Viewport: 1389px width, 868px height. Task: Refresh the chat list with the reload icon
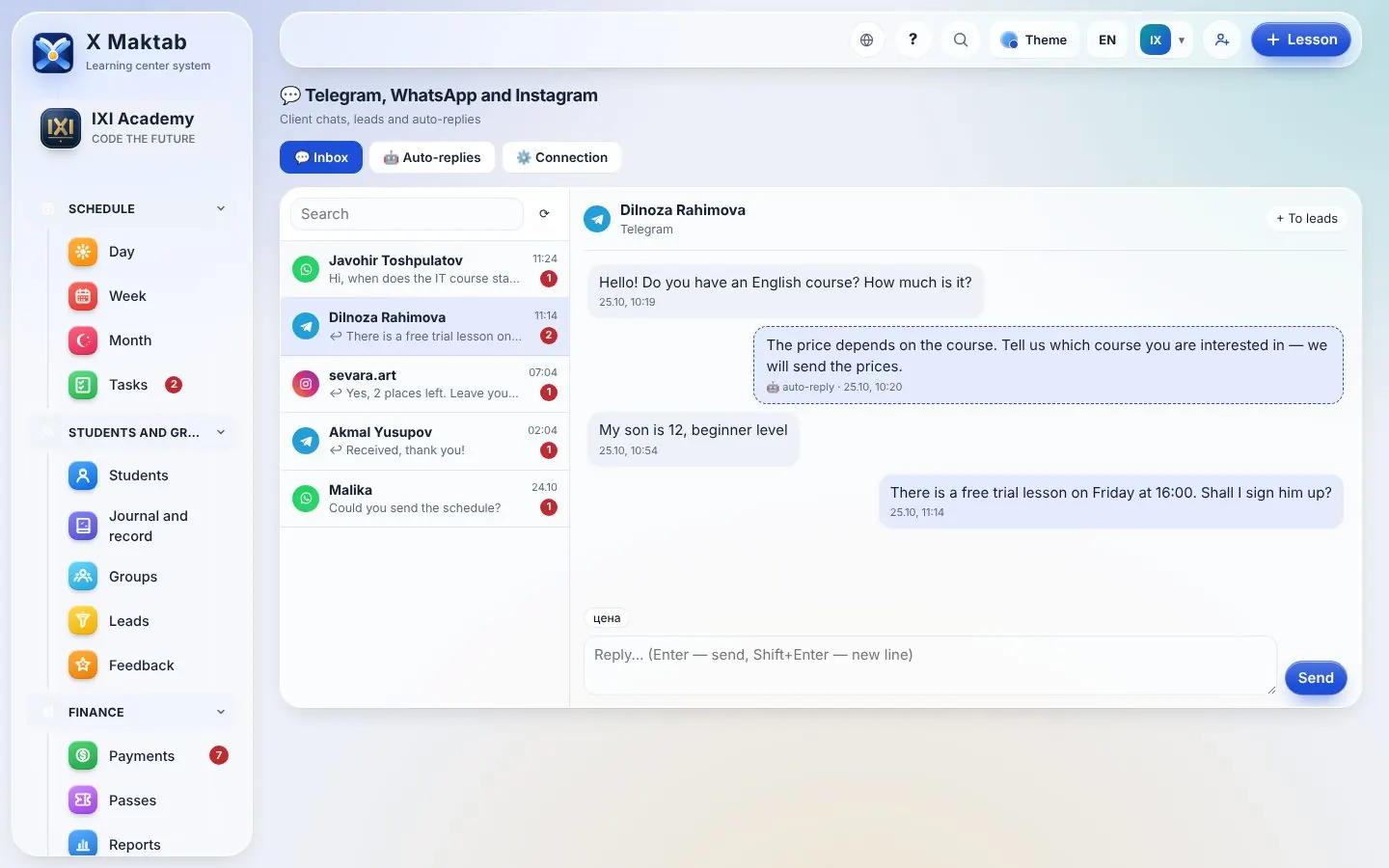point(544,214)
